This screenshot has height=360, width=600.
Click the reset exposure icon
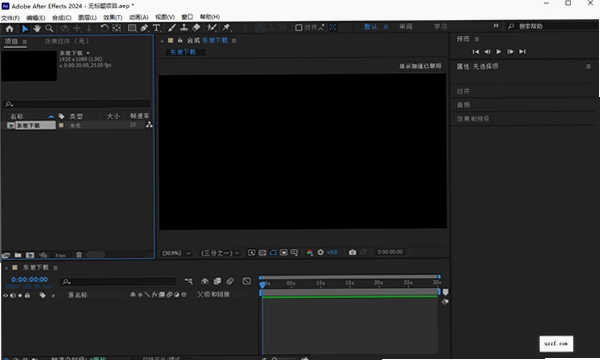321,252
